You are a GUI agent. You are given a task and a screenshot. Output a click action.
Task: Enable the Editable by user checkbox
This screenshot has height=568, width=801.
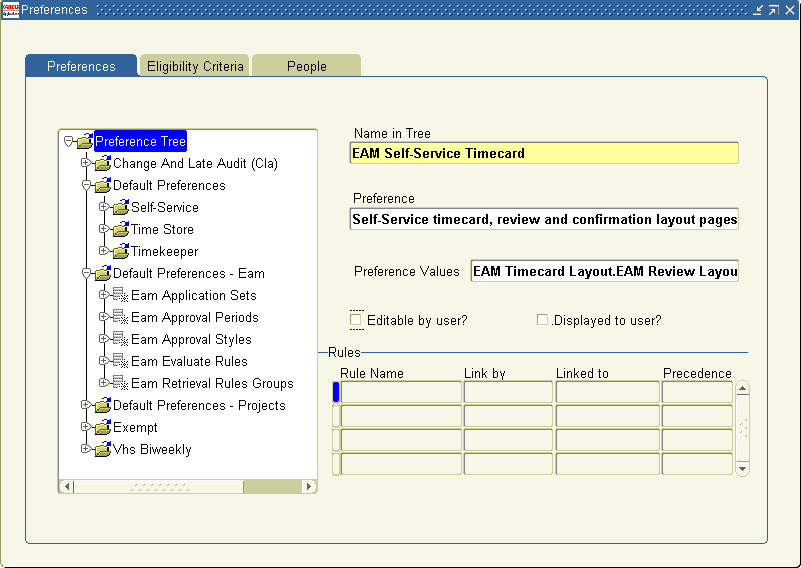pos(356,320)
